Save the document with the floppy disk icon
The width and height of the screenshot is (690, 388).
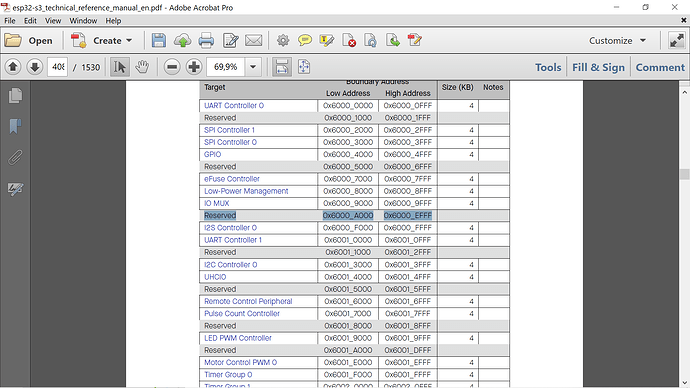point(159,40)
